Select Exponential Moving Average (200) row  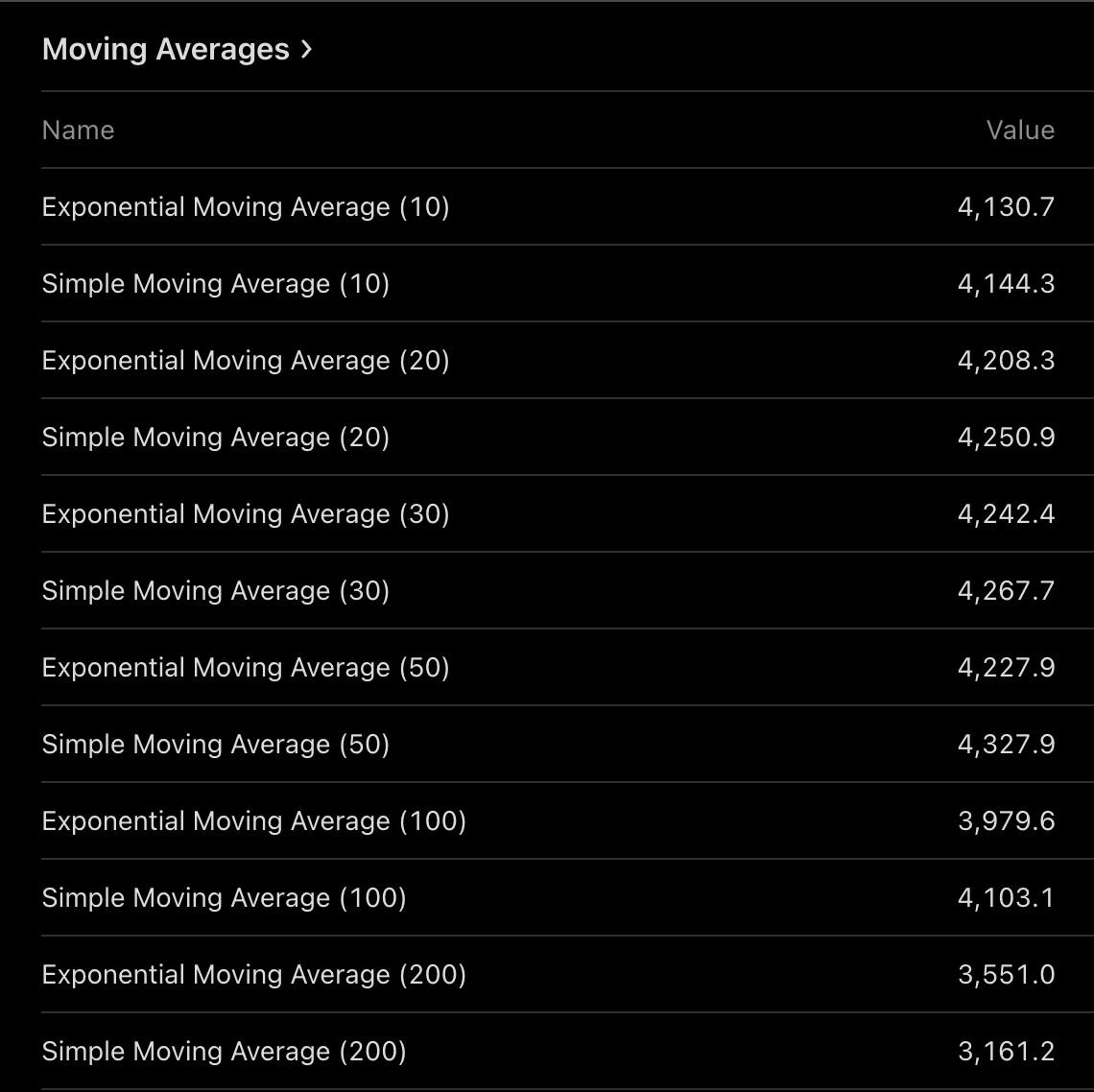(254, 975)
